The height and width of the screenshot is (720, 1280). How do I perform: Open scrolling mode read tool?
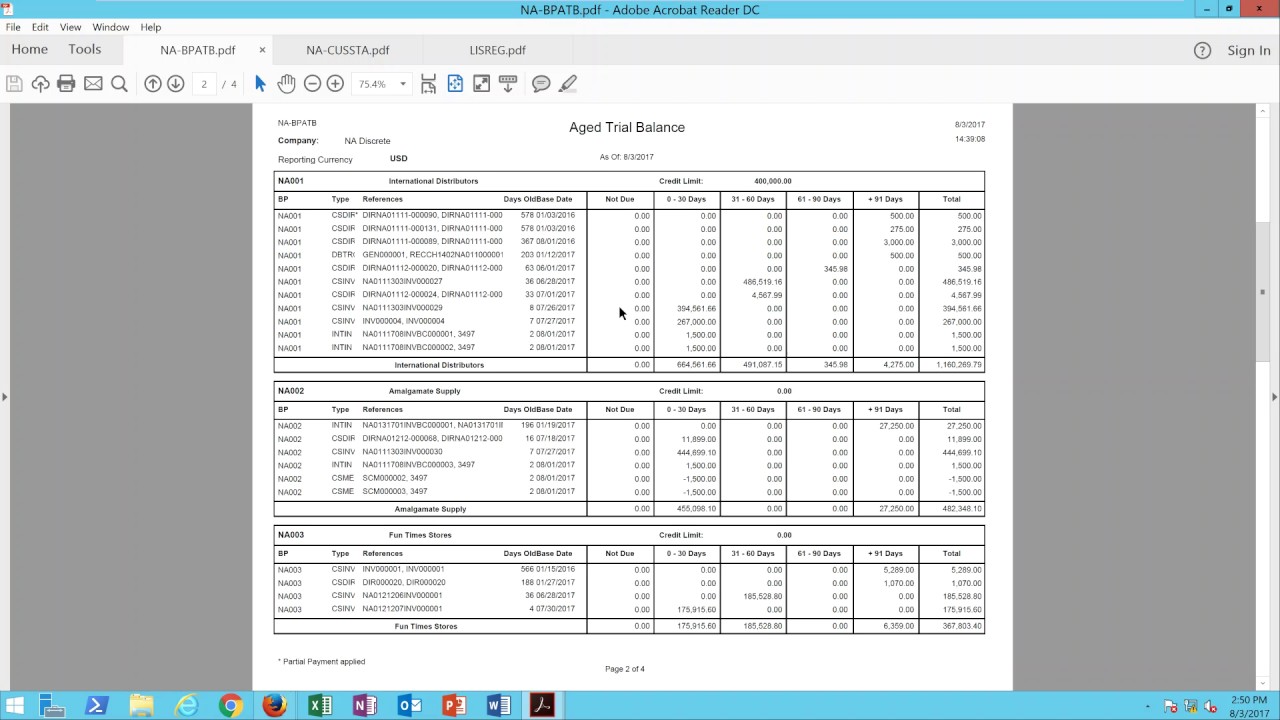click(507, 84)
